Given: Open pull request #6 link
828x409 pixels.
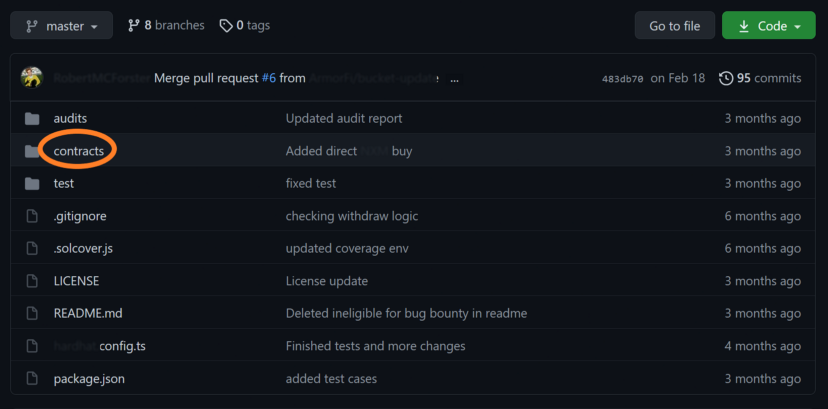Looking at the screenshot, I should tap(268, 78).
